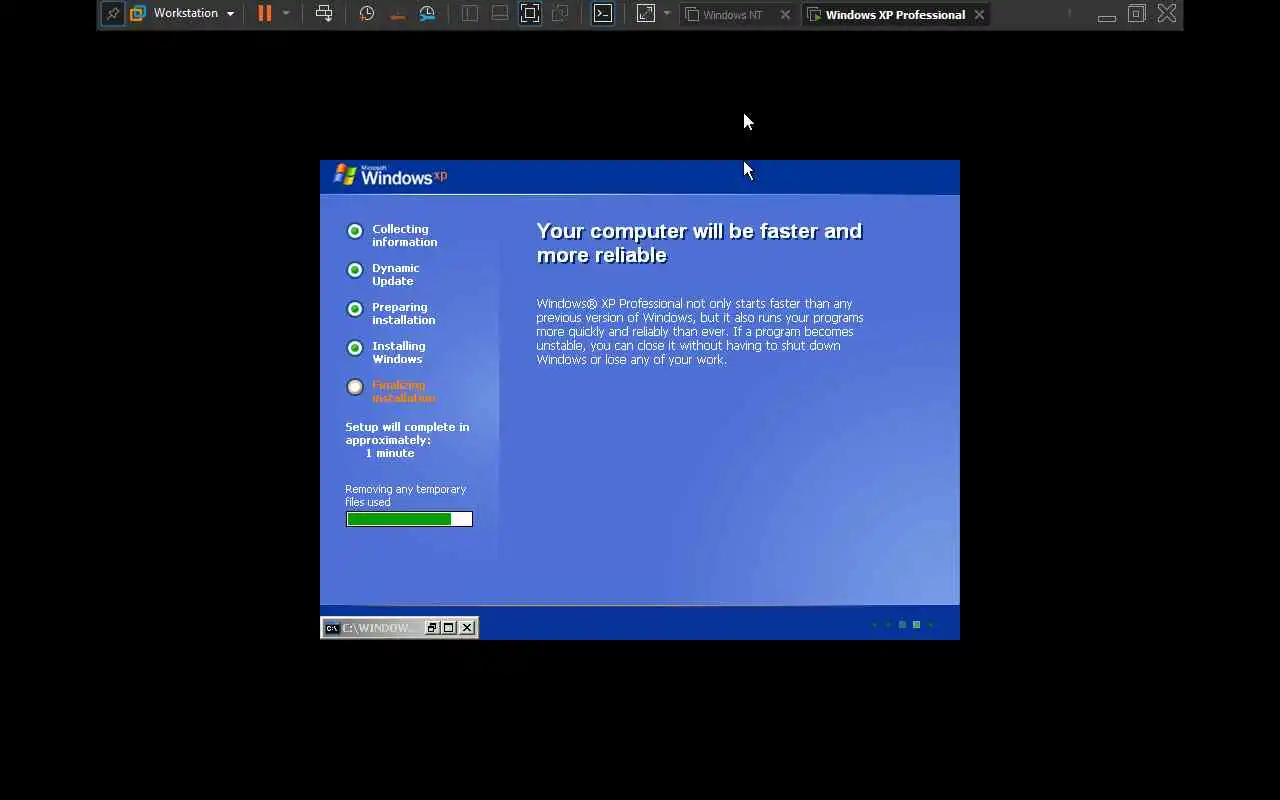Click the Dynamic Update step indicator
Screen dimensions: 1280x800
click(355, 270)
